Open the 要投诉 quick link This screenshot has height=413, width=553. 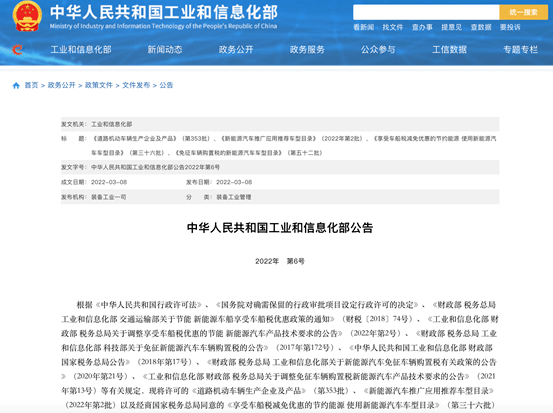(x=510, y=27)
